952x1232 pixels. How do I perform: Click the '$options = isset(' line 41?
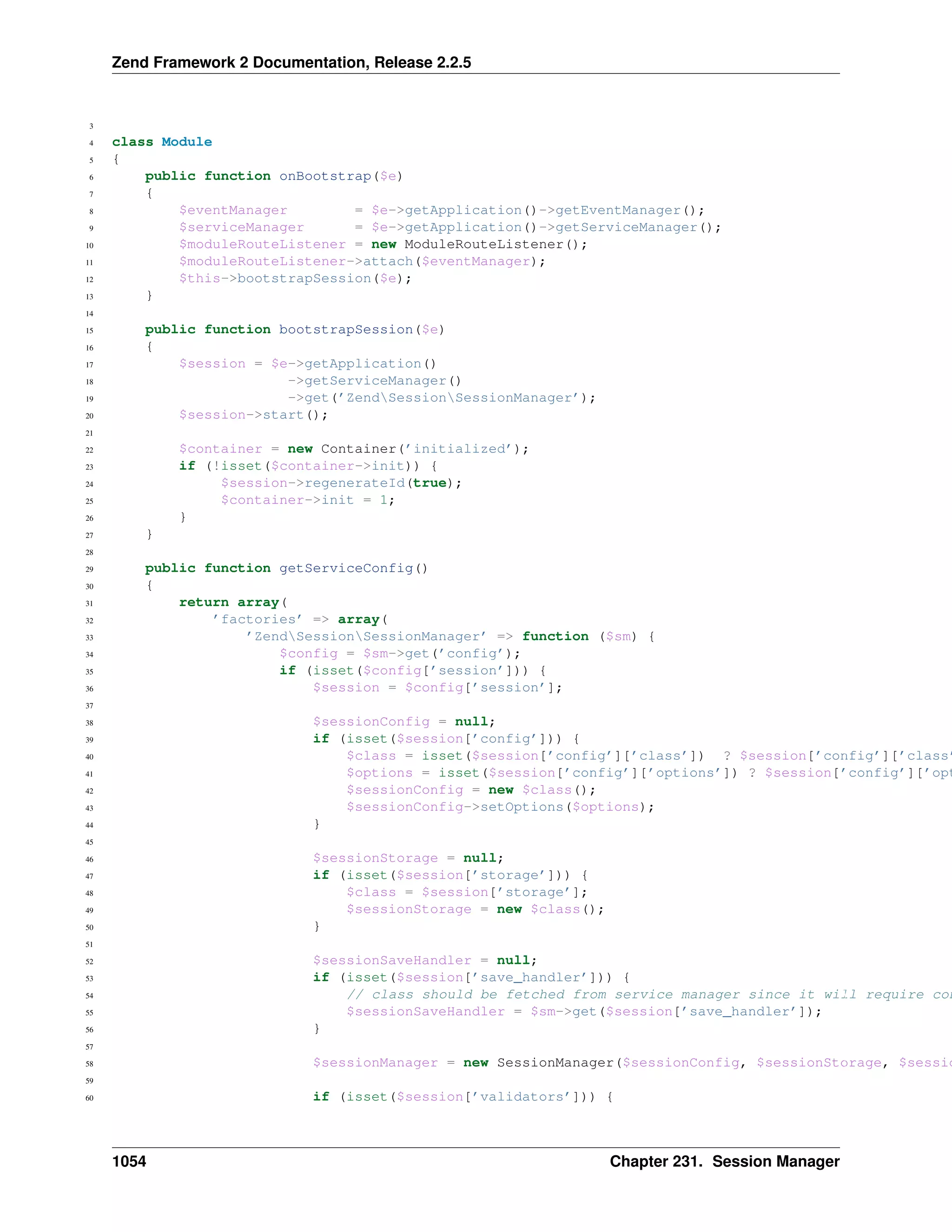(649, 773)
